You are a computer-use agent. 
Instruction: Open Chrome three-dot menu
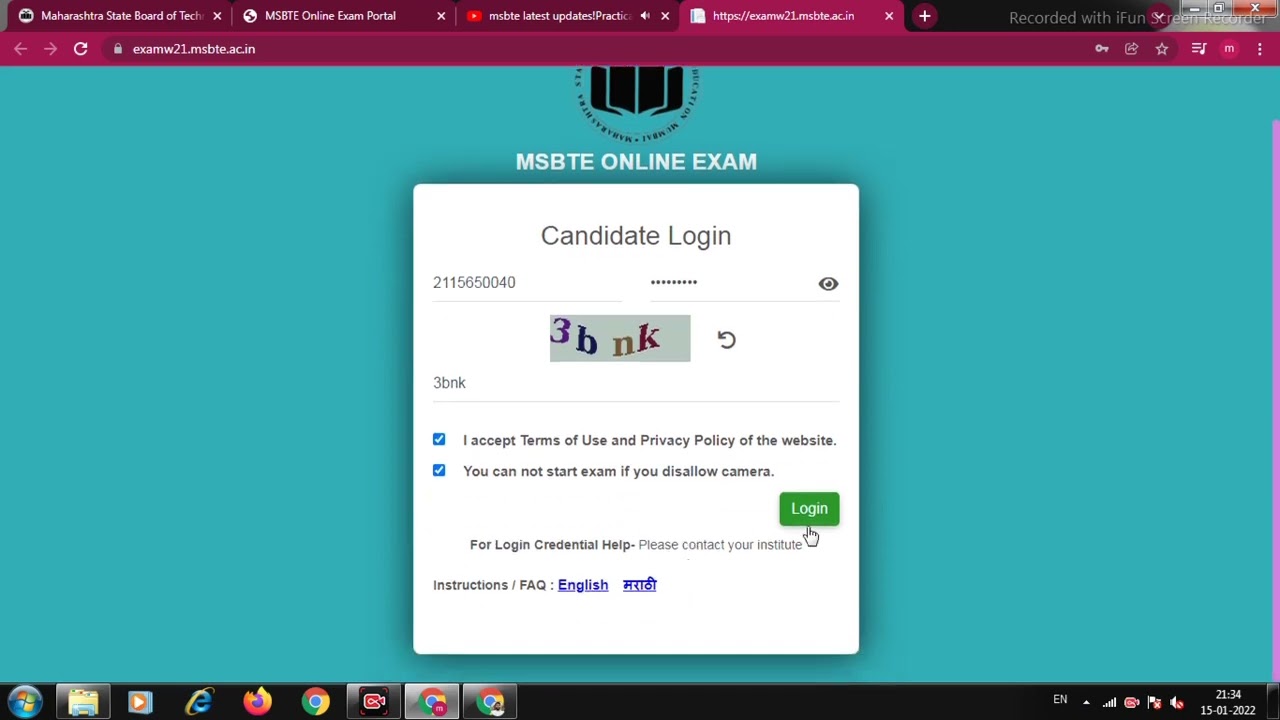pos(1260,49)
